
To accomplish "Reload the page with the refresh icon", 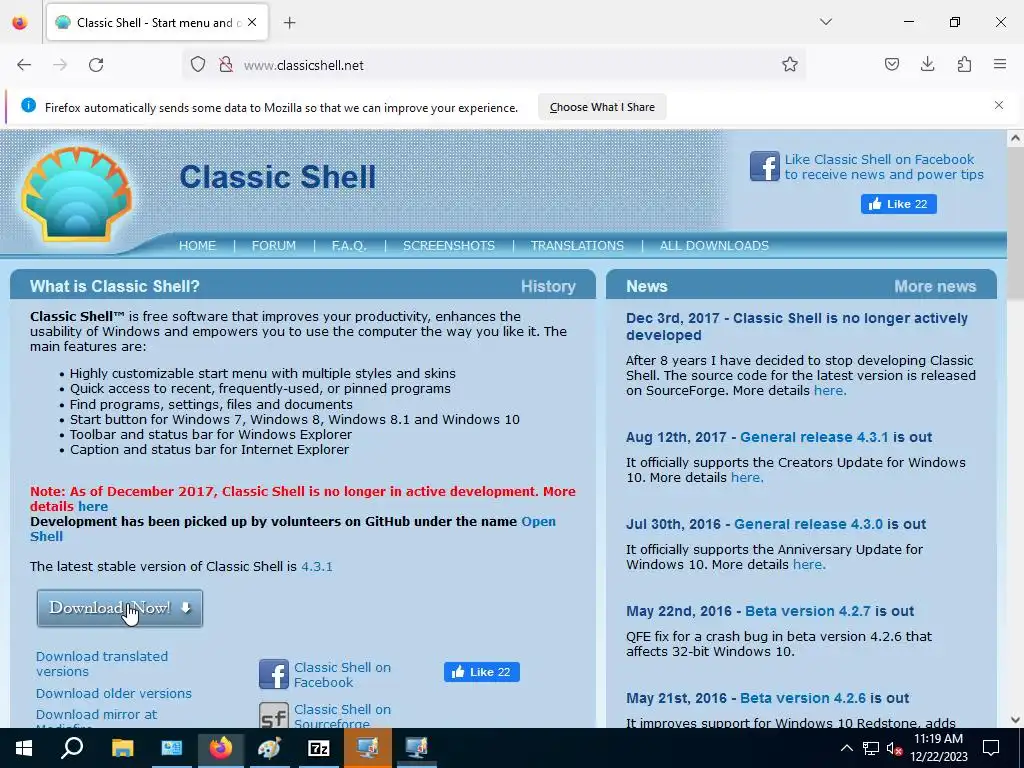I will tap(96, 65).
